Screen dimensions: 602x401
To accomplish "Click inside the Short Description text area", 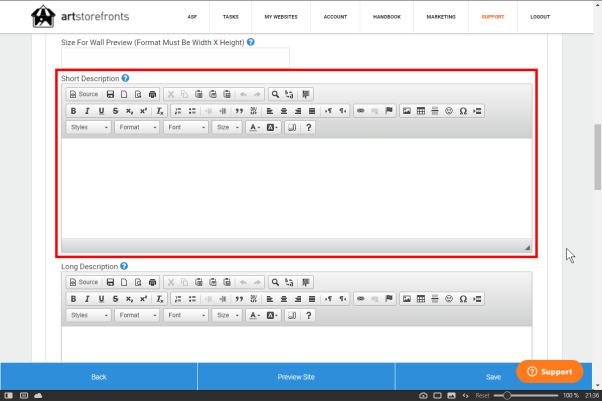I will tap(296, 187).
